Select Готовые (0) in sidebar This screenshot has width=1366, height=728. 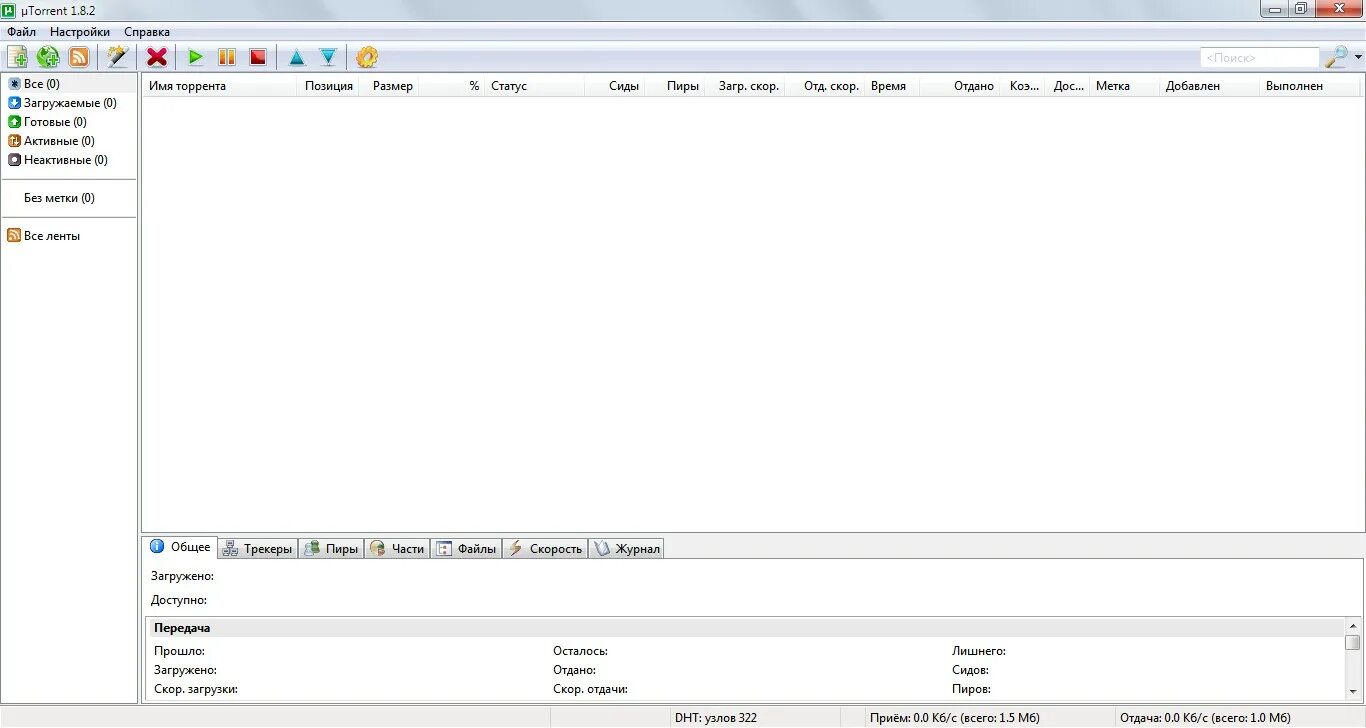pyautogui.click(x=47, y=122)
